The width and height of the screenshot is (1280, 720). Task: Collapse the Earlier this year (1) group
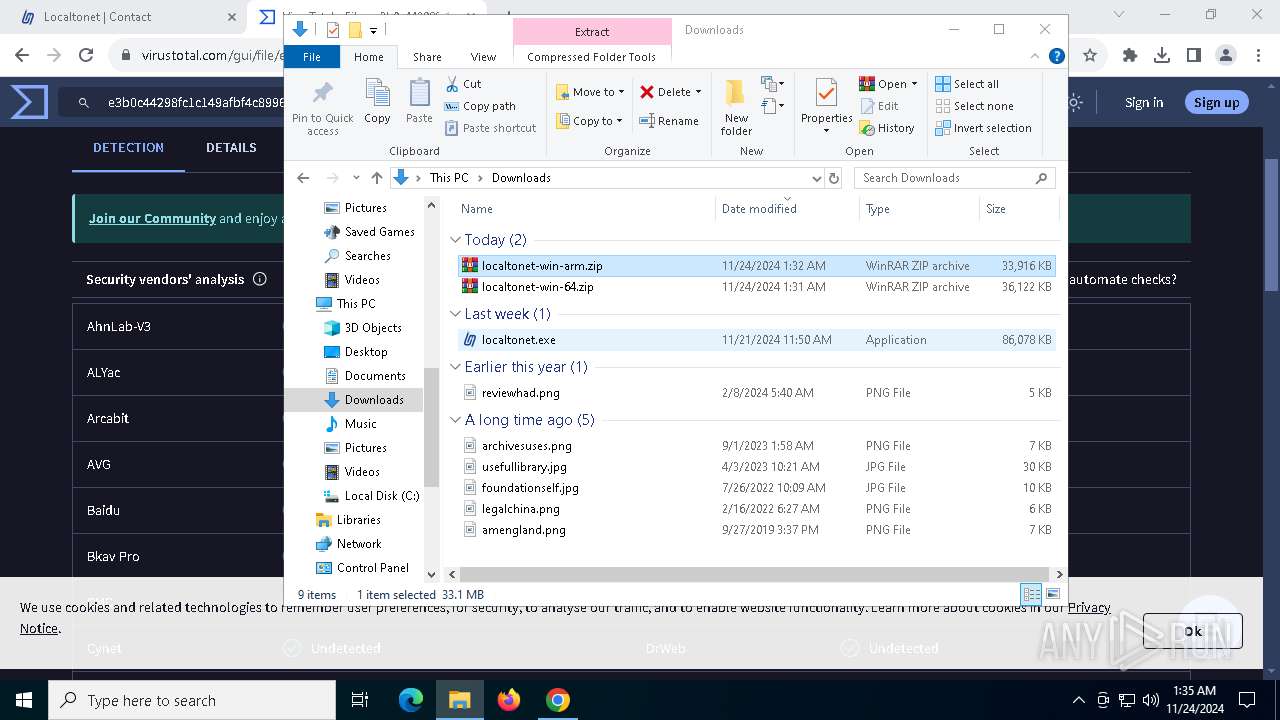pyautogui.click(x=456, y=367)
